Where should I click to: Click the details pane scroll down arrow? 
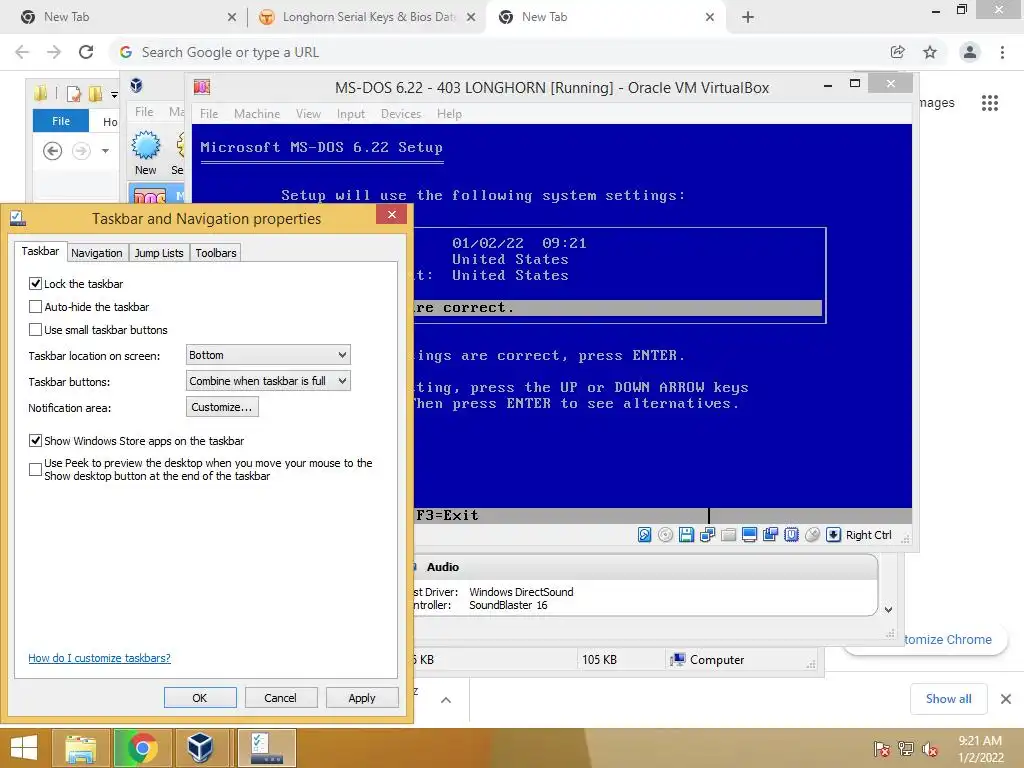[x=888, y=609]
